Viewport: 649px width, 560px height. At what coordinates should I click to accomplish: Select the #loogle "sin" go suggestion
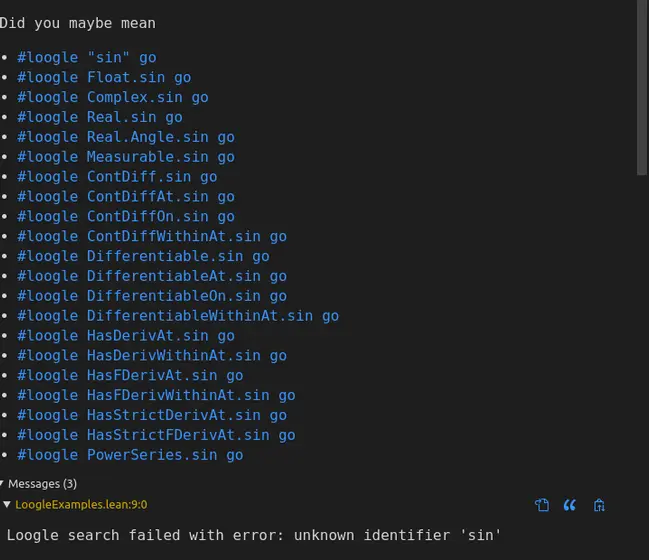[87, 58]
